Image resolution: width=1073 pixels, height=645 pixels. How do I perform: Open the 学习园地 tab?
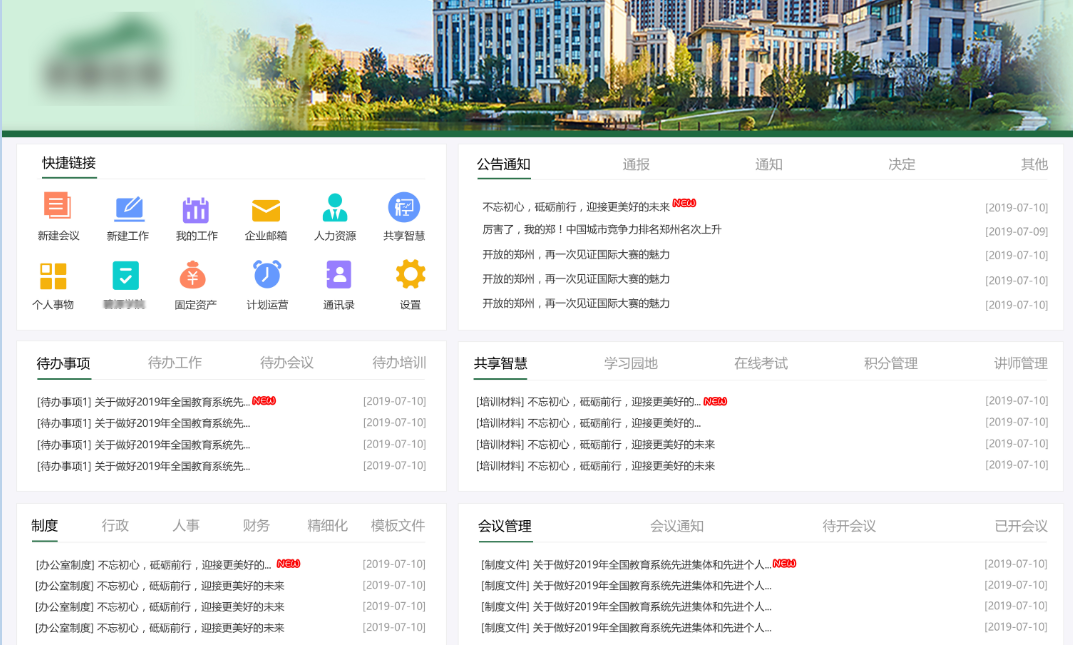630,363
